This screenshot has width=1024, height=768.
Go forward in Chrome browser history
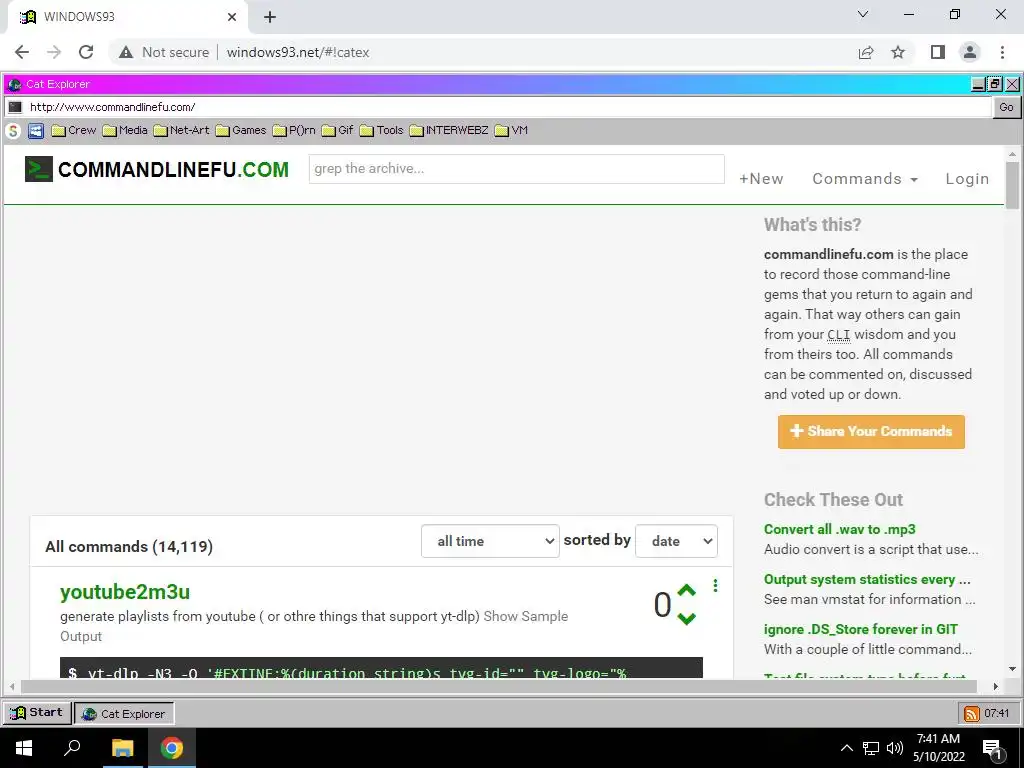(x=54, y=52)
